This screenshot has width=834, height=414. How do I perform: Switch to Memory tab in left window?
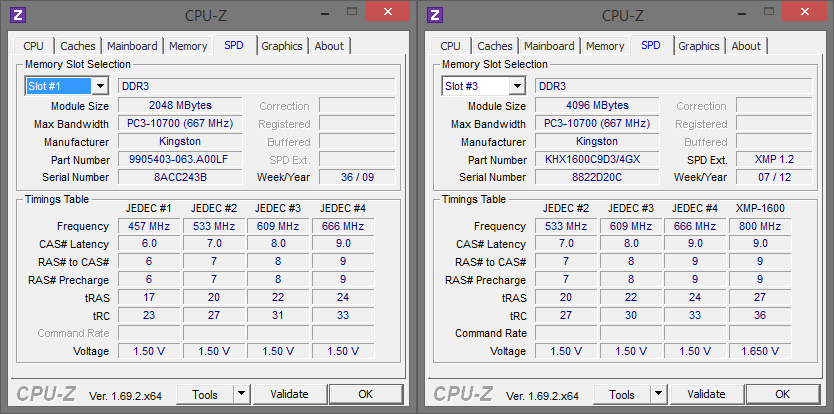click(188, 46)
